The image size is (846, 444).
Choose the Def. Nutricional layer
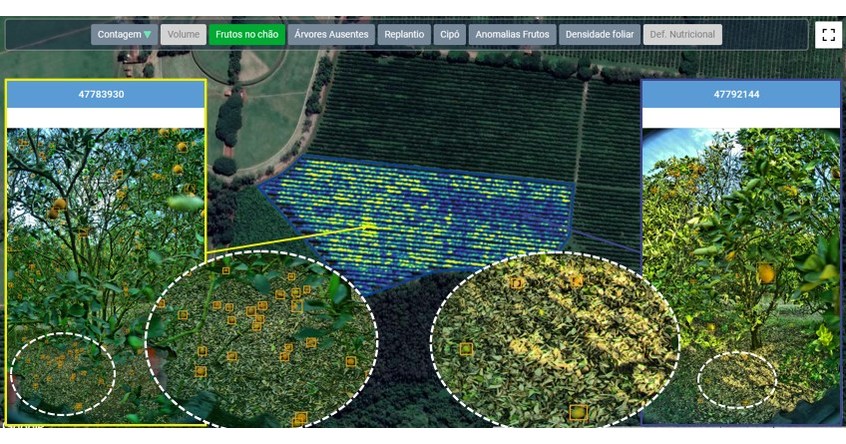pos(682,35)
